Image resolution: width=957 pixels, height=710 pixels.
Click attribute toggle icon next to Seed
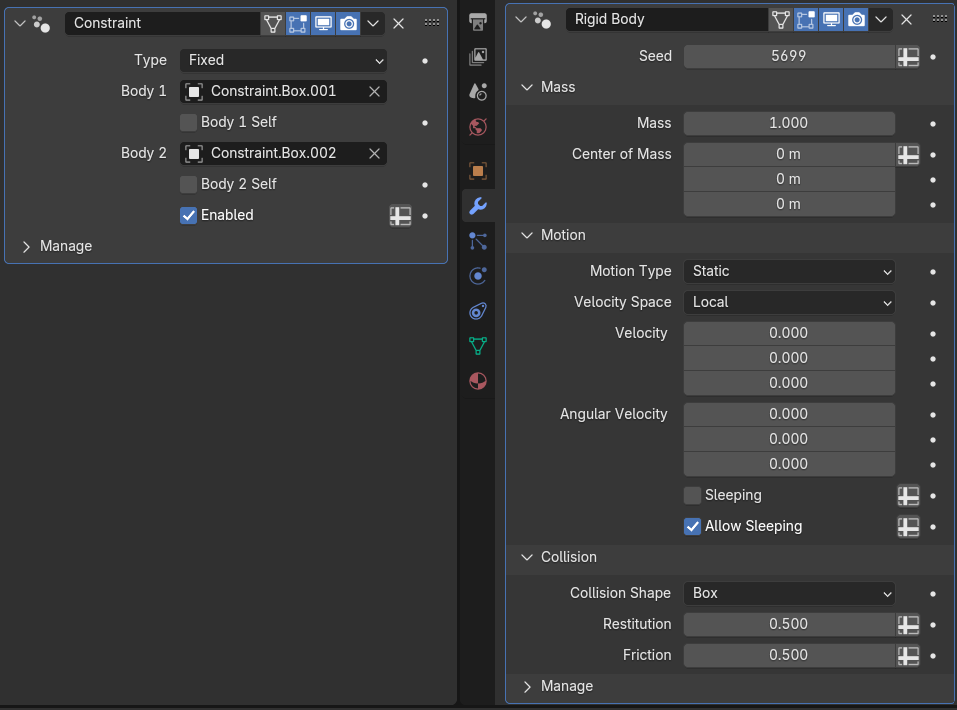pos(908,57)
